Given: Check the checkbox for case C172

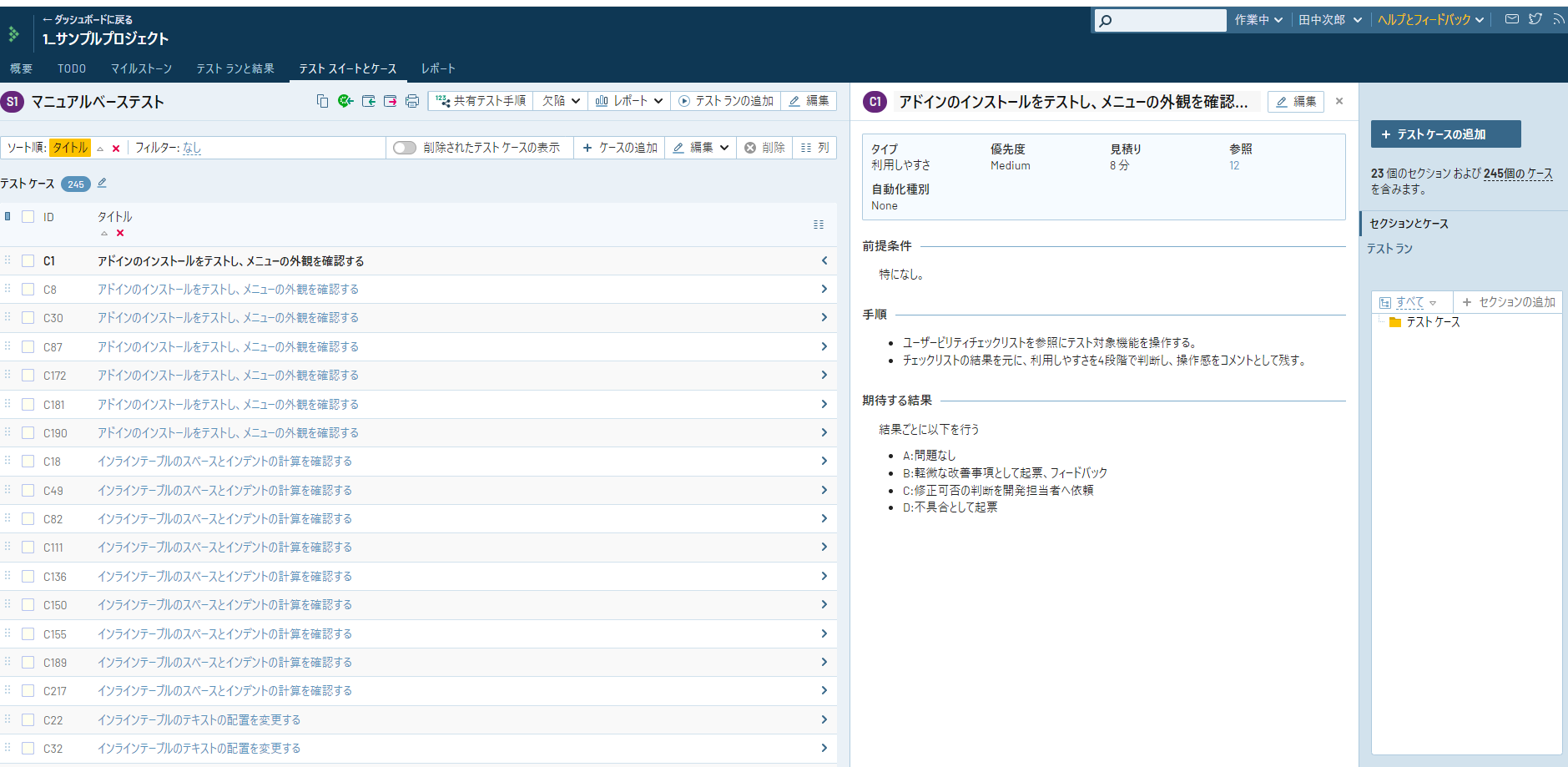Looking at the screenshot, I should click(x=28, y=376).
